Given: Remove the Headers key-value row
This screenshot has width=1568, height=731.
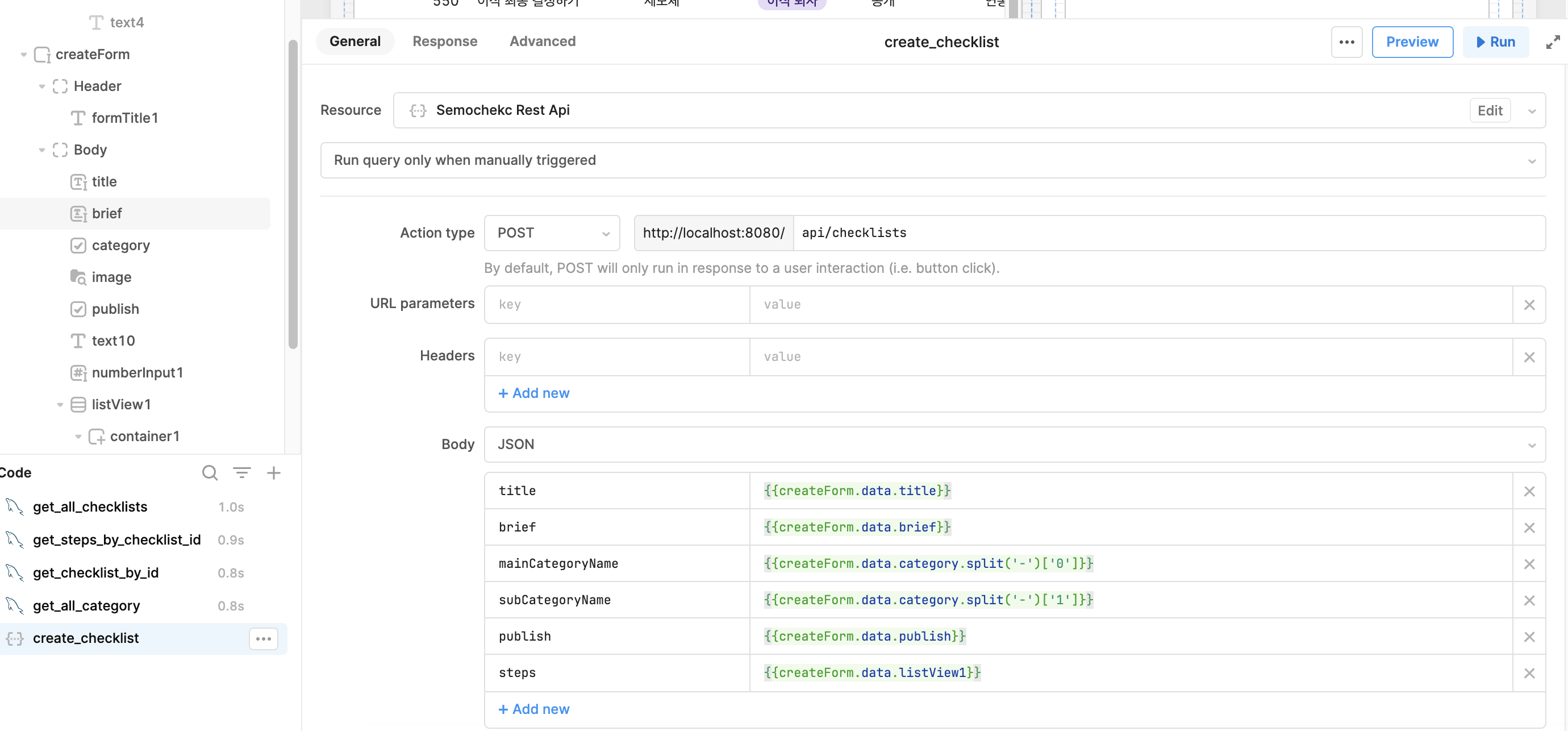Looking at the screenshot, I should click(x=1529, y=357).
